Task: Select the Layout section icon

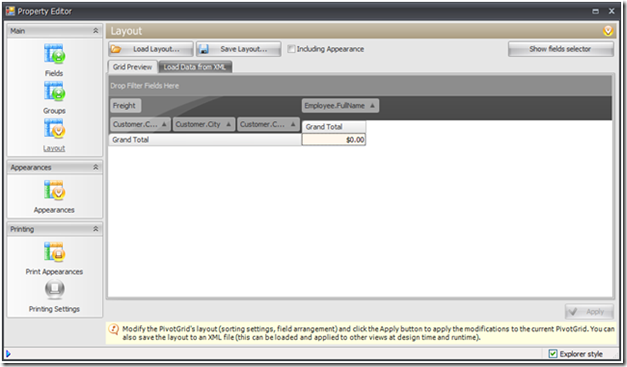Action: point(54,129)
